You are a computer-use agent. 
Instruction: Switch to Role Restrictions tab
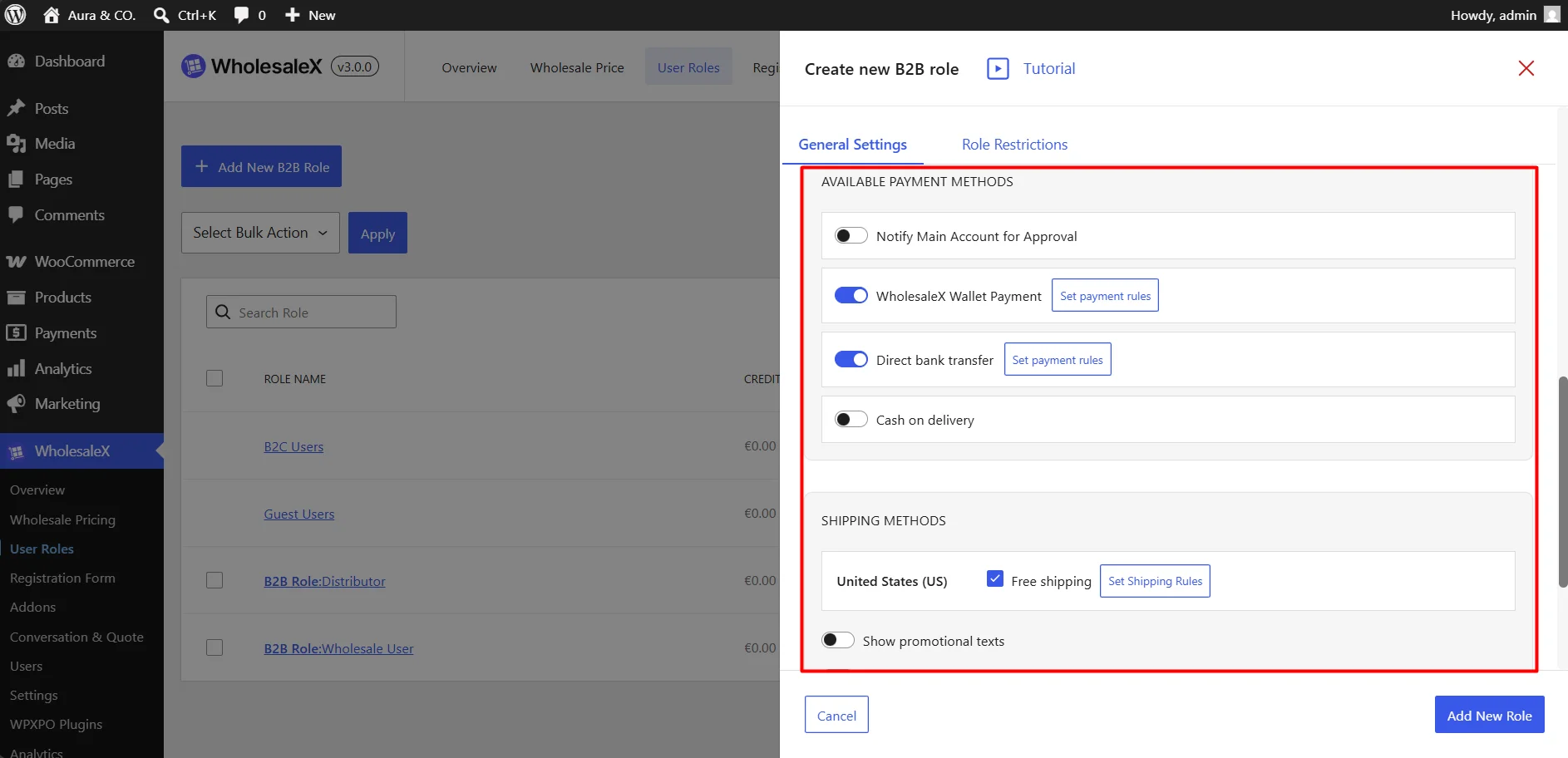(1014, 145)
